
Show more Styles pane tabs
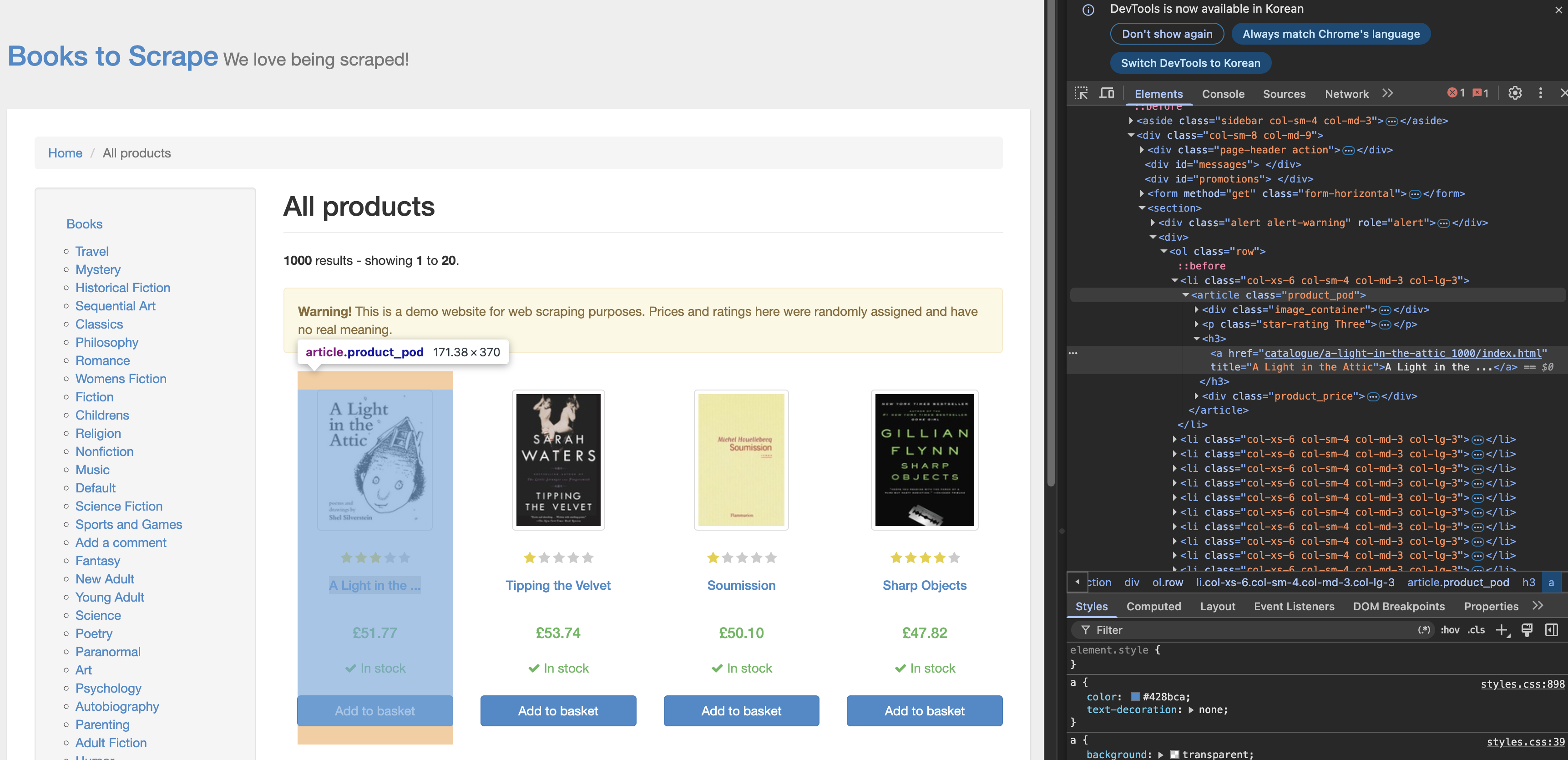(1538, 606)
